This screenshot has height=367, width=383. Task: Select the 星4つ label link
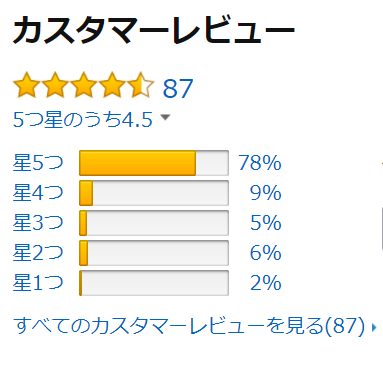point(38,193)
